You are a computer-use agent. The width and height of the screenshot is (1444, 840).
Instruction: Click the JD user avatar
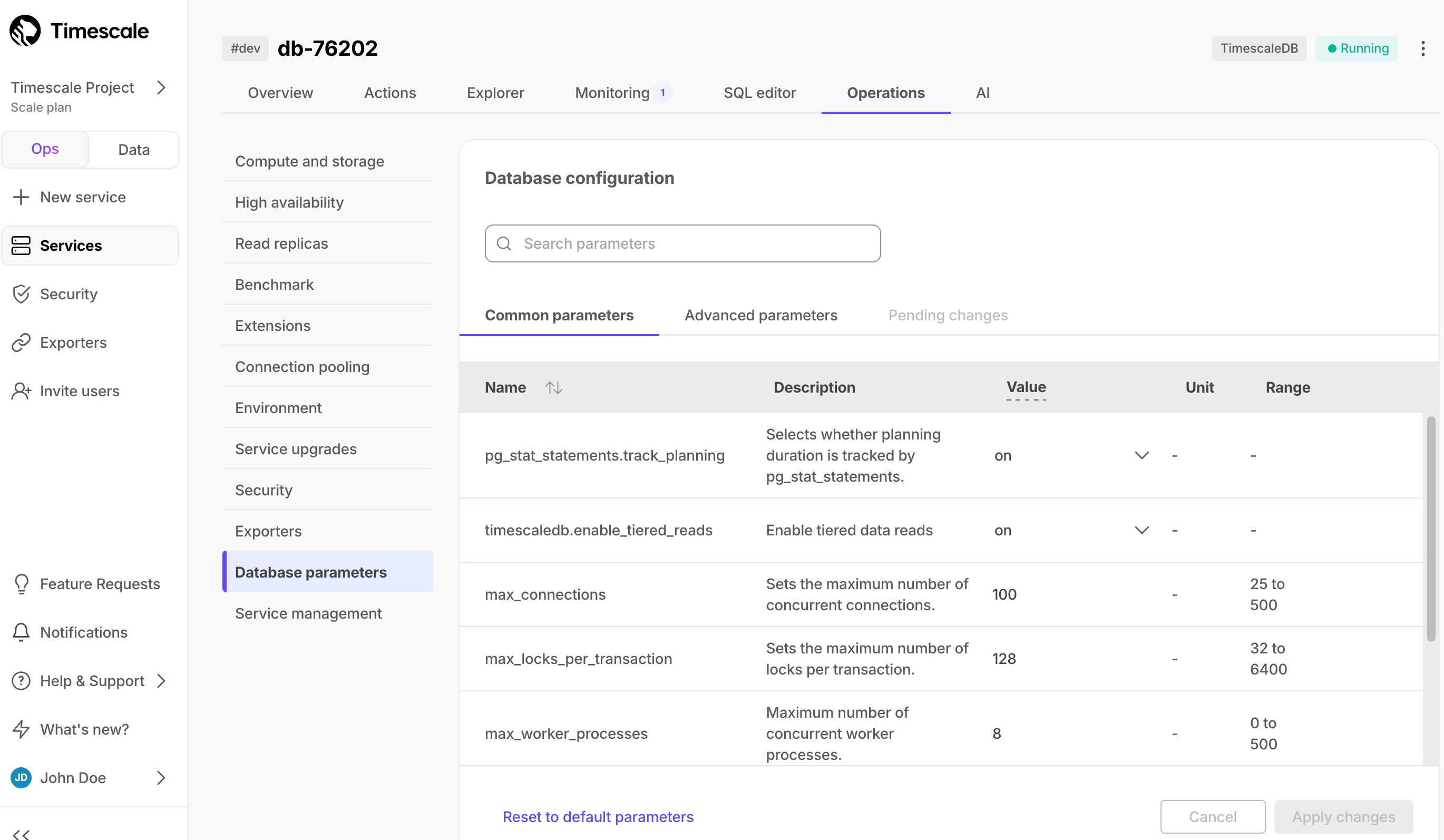click(x=21, y=777)
